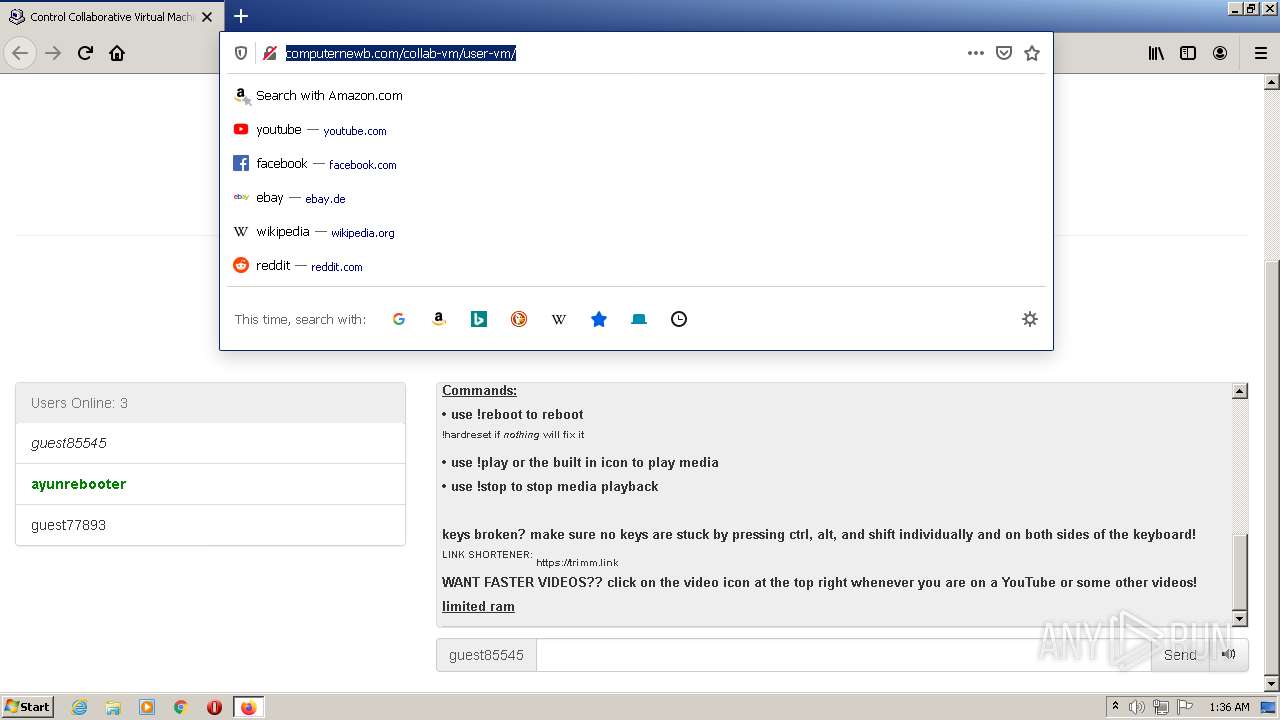
Task: Launch Chrome from the taskbar
Action: point(181,707)
